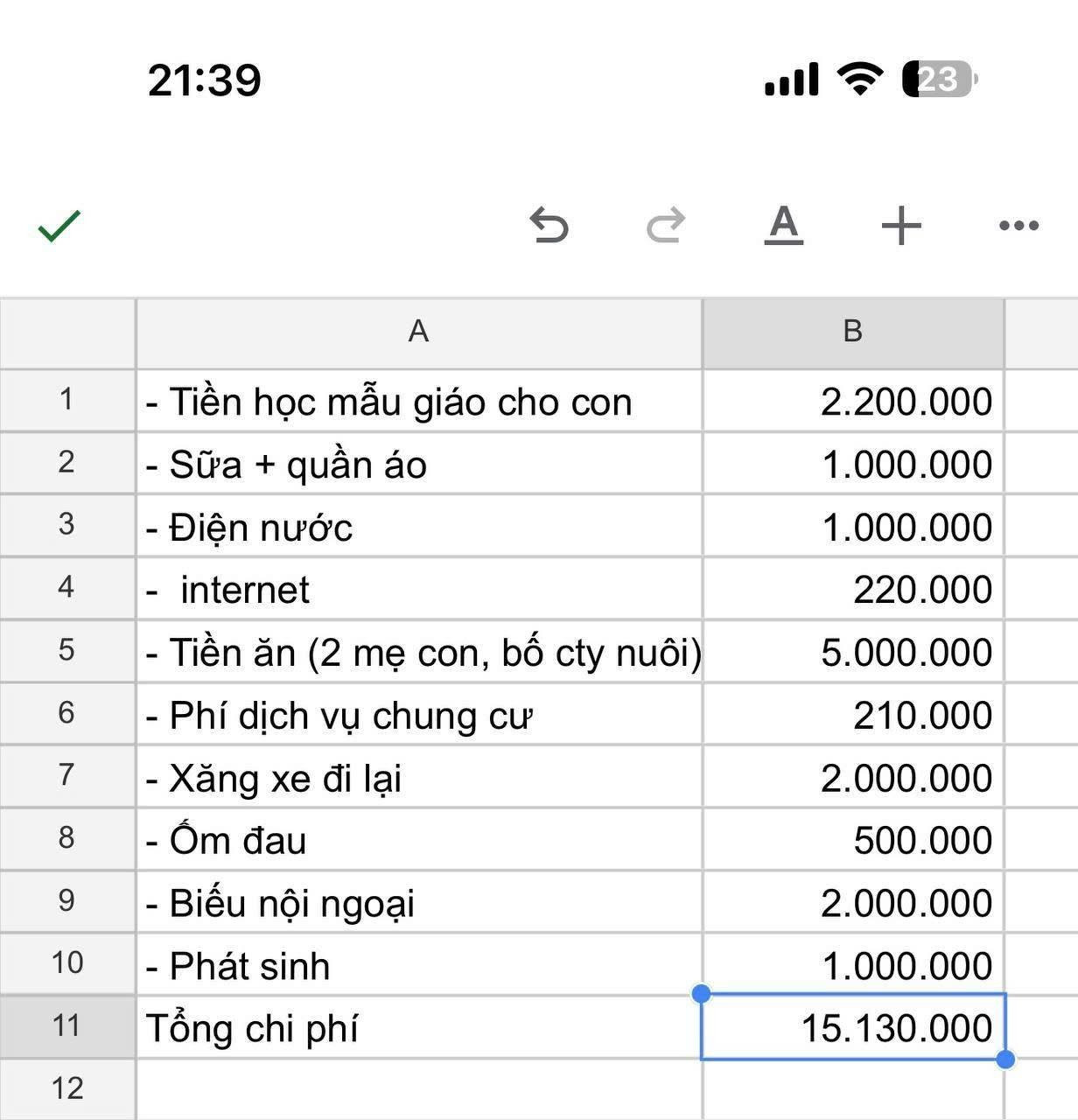Select row 5 header
The width and height of the screenshot is (1078, 1120).
(67, 650)
